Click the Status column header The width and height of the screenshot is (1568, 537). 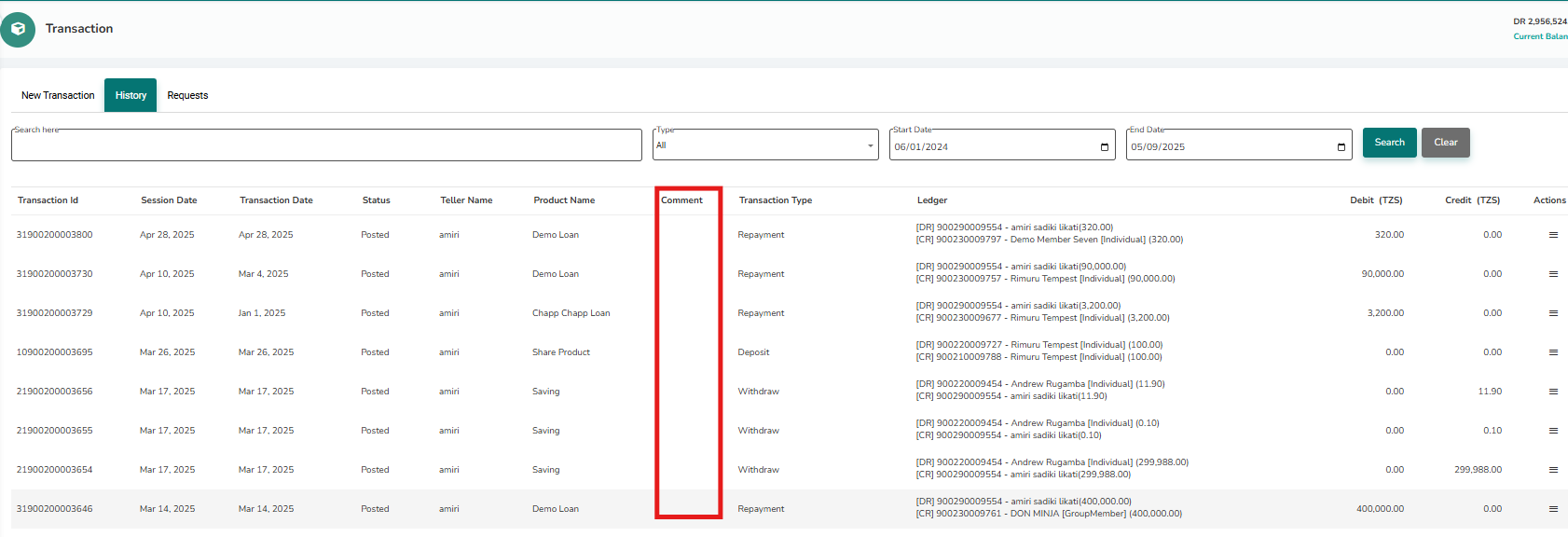(x=377, y=200)
